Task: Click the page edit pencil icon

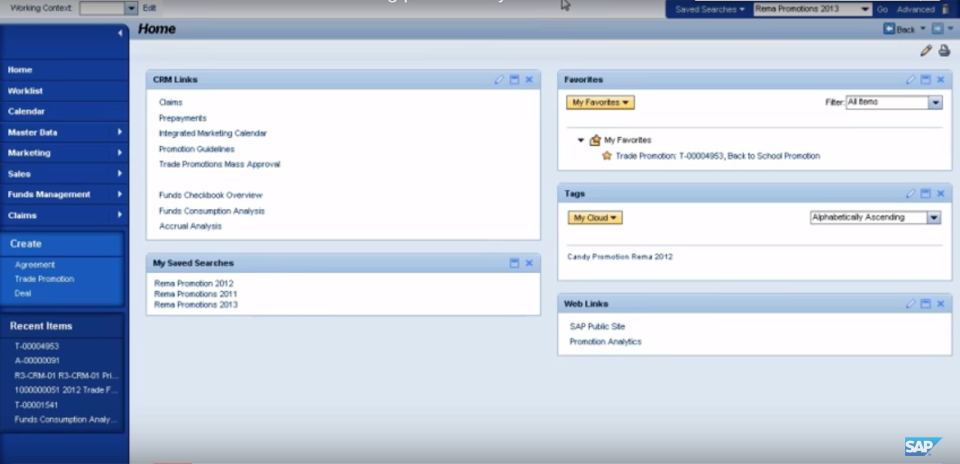Action: [926, 51]
